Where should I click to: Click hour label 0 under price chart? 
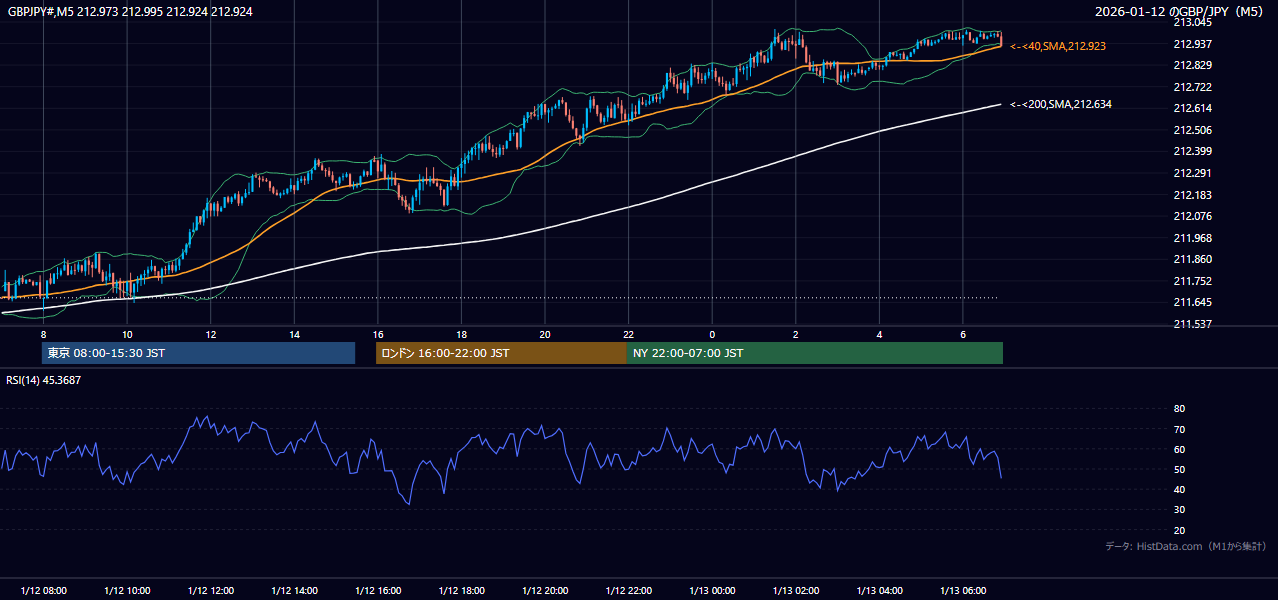[x=712, y=334]
